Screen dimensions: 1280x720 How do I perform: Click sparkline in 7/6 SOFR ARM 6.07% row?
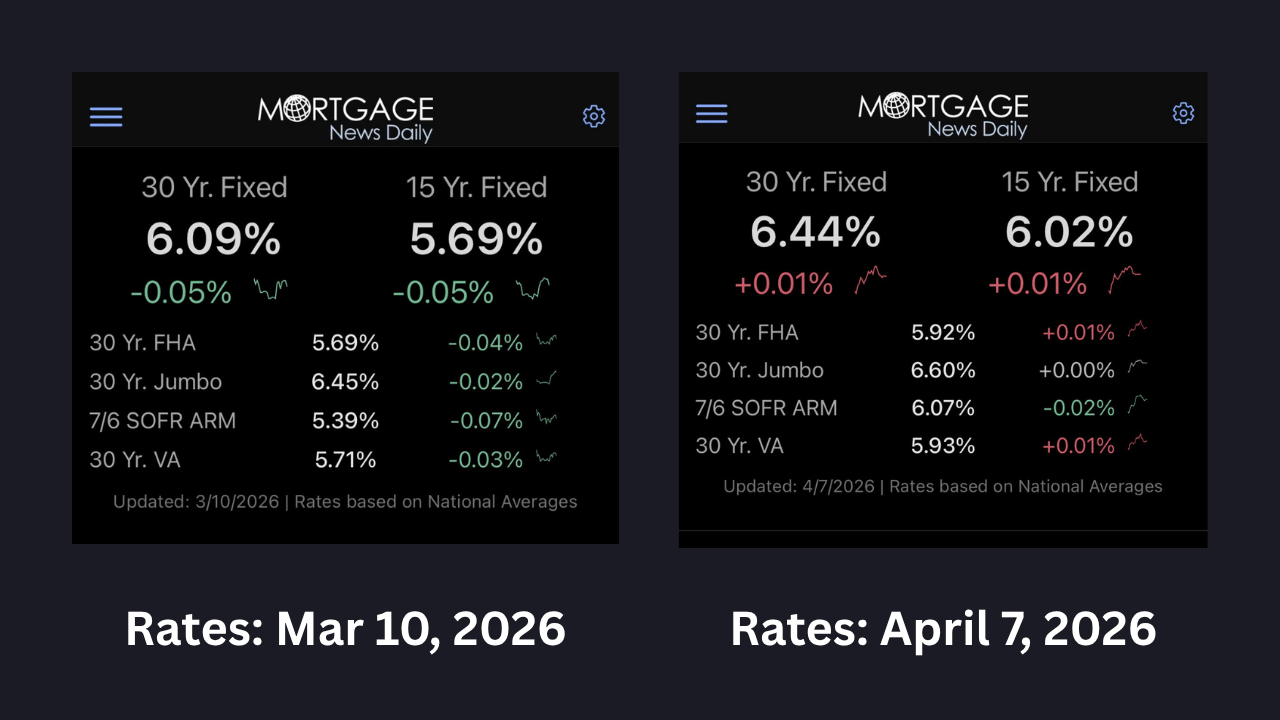click(x=1137, y=406)
